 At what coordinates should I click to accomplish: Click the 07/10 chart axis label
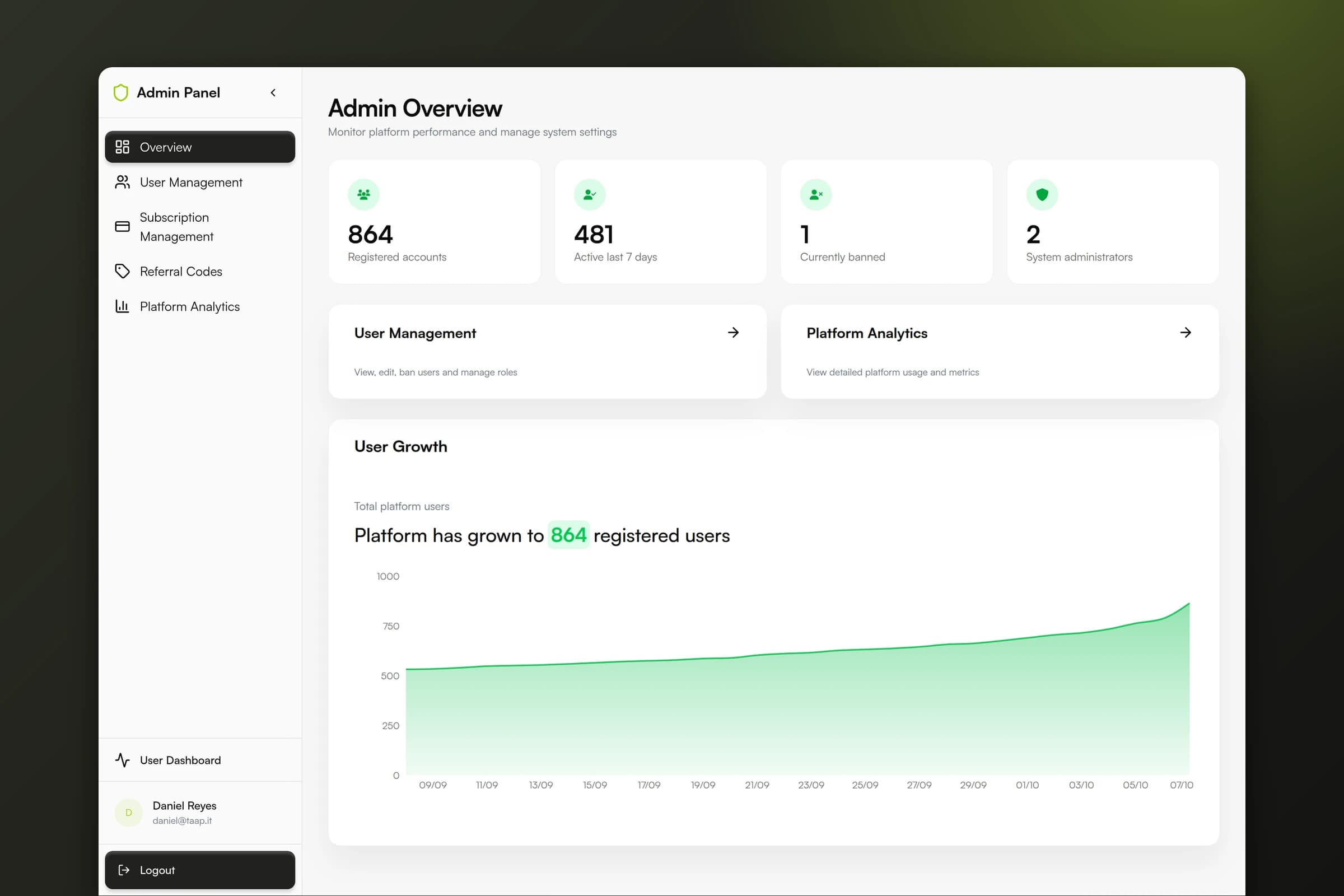click(x=1181, y=785)
